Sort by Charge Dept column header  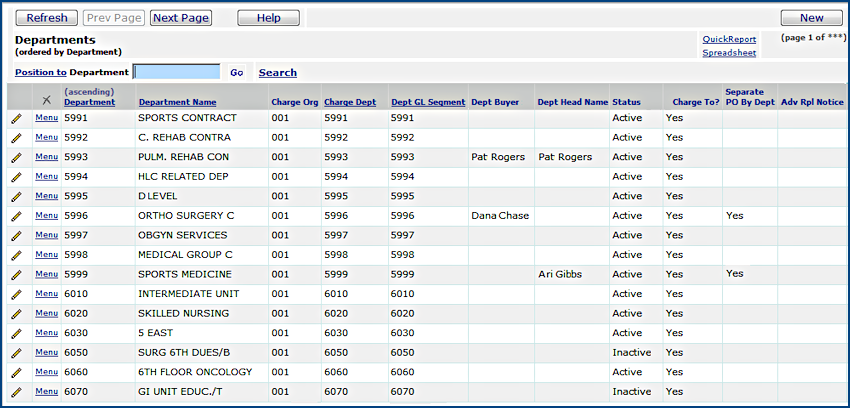350,102
